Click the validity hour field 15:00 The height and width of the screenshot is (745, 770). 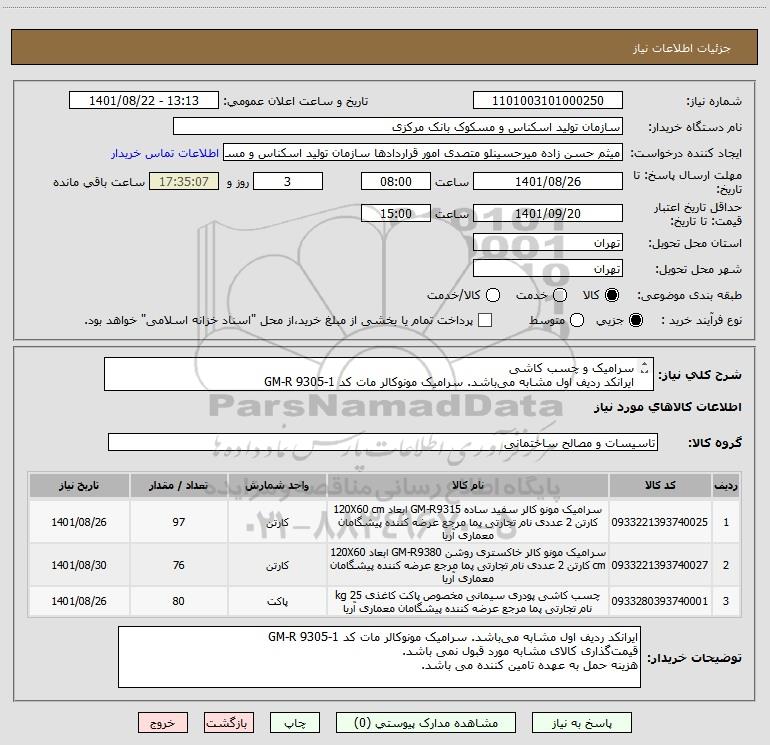(396, 213)
